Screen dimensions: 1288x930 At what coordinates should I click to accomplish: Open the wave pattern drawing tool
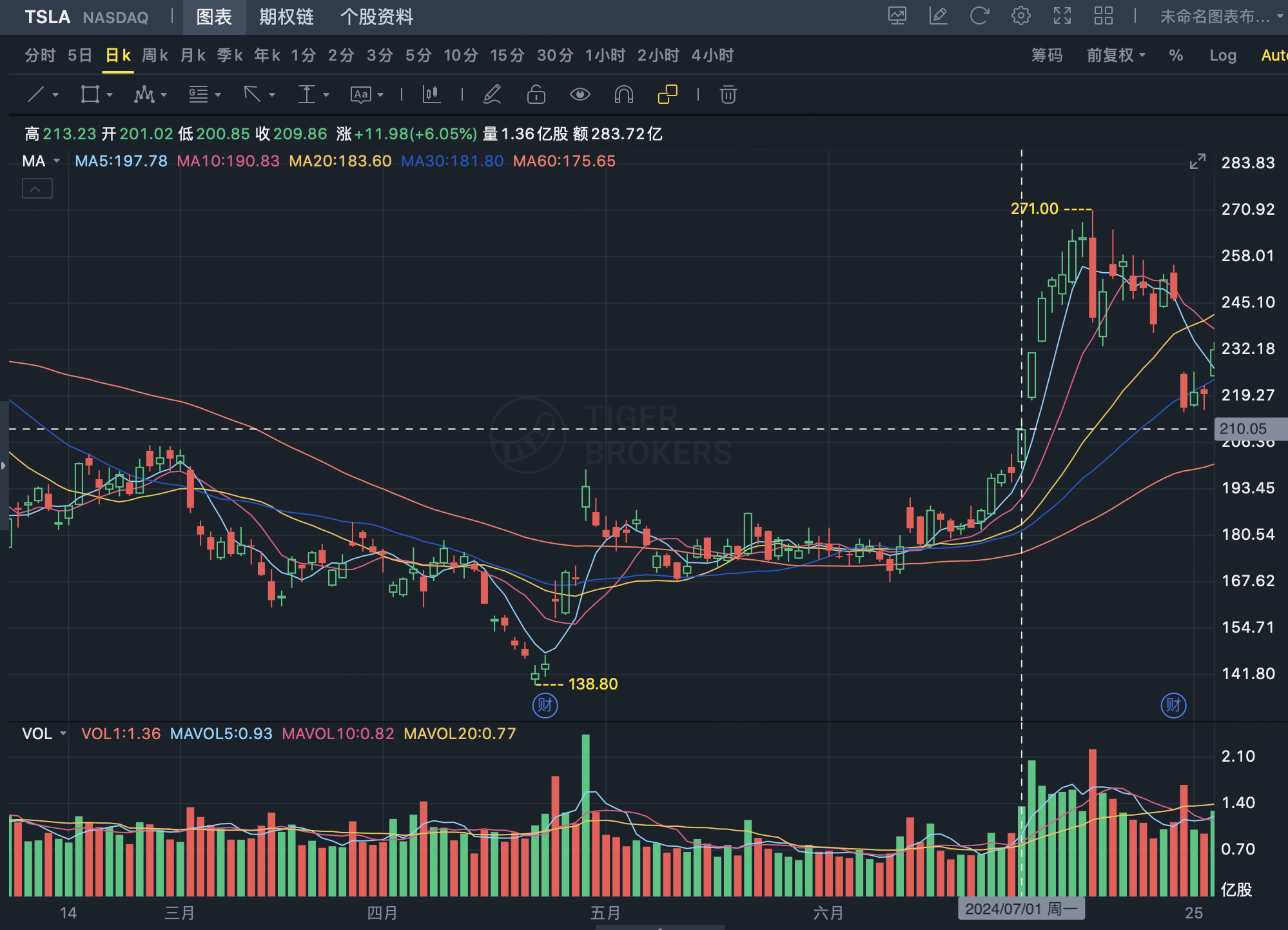click(144, 95)
